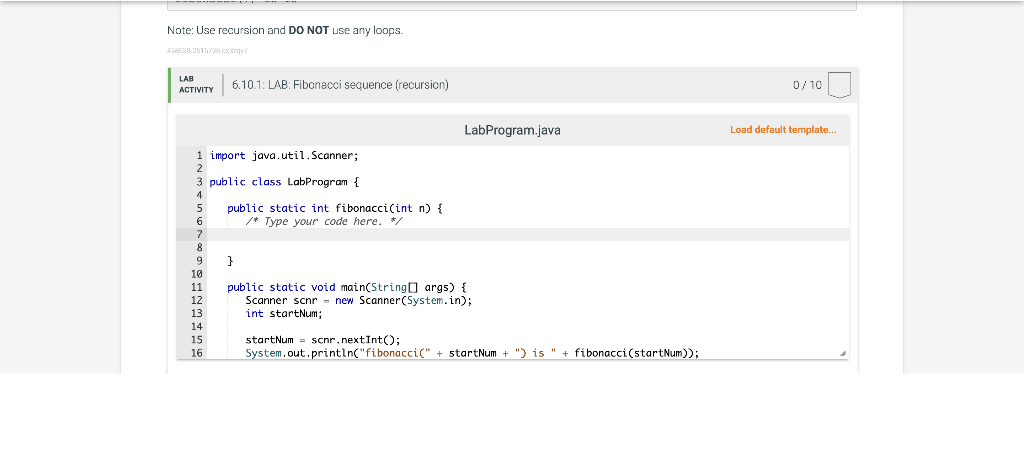The width and height of the screenshot is (1024, 459).
Task: Click line 12 'Scanner scnr = new Scanner(System.in);'
Action: [359, 300]
